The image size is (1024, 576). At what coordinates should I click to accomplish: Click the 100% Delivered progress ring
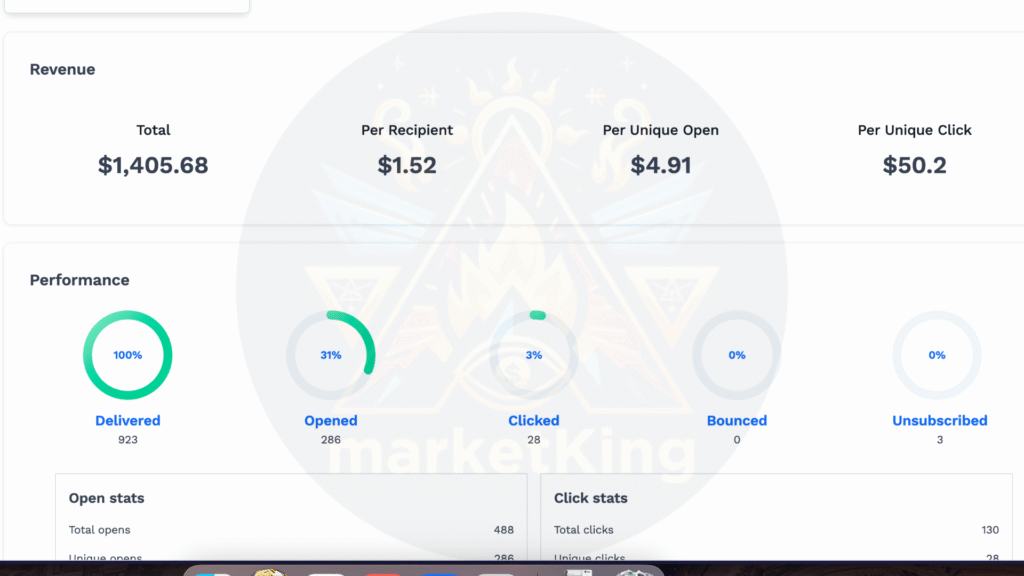coord(127,355)
